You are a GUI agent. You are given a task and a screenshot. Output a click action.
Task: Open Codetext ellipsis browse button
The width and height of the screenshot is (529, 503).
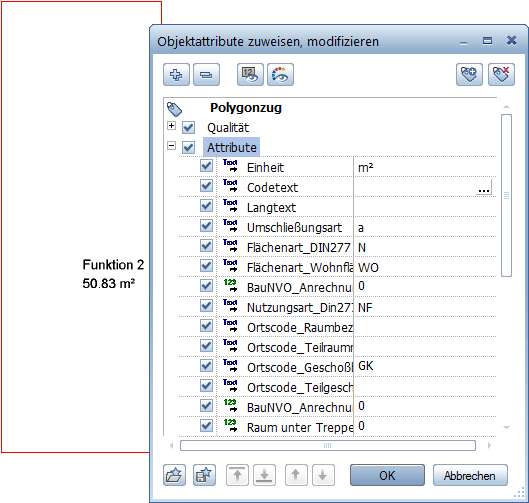tap(484, 188)
